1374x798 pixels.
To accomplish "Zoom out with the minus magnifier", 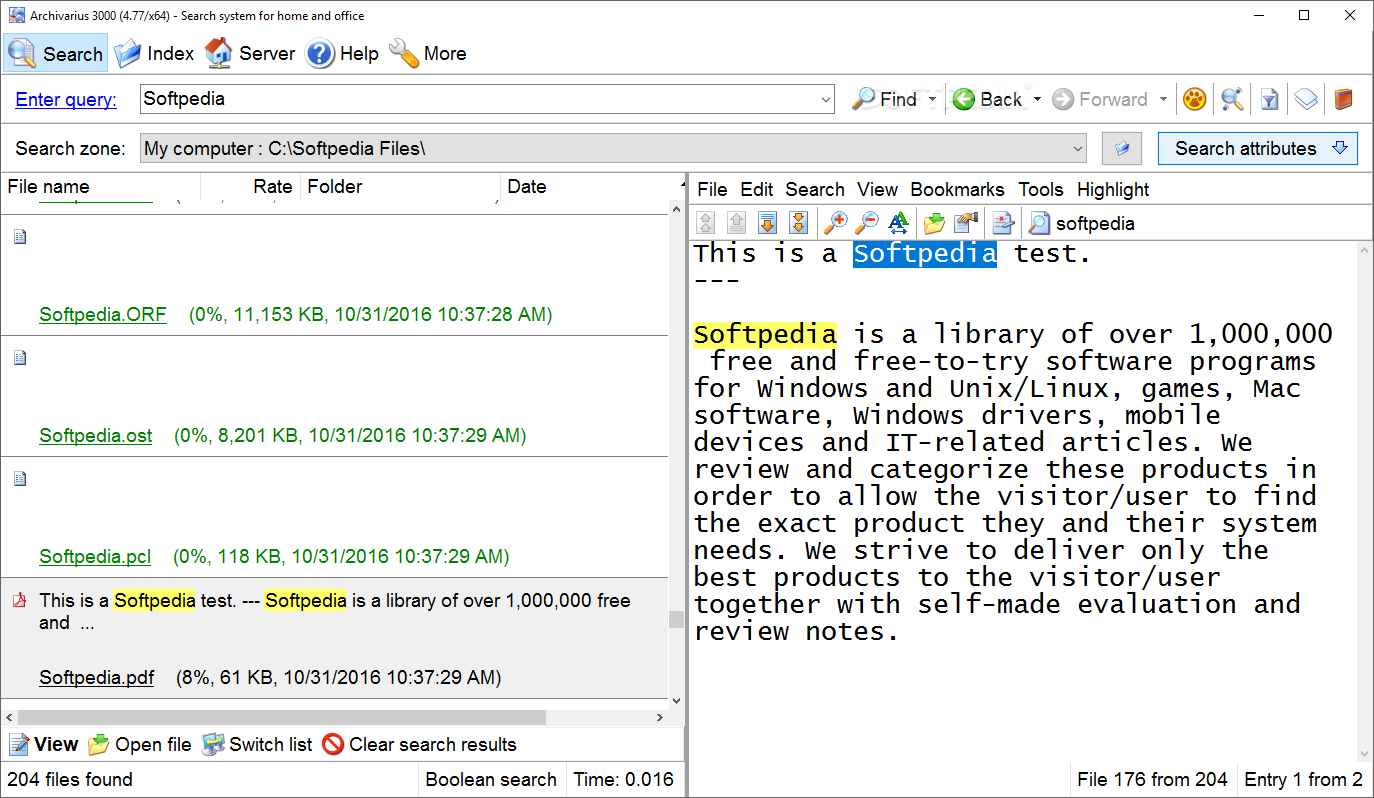I will coord(867,223).
